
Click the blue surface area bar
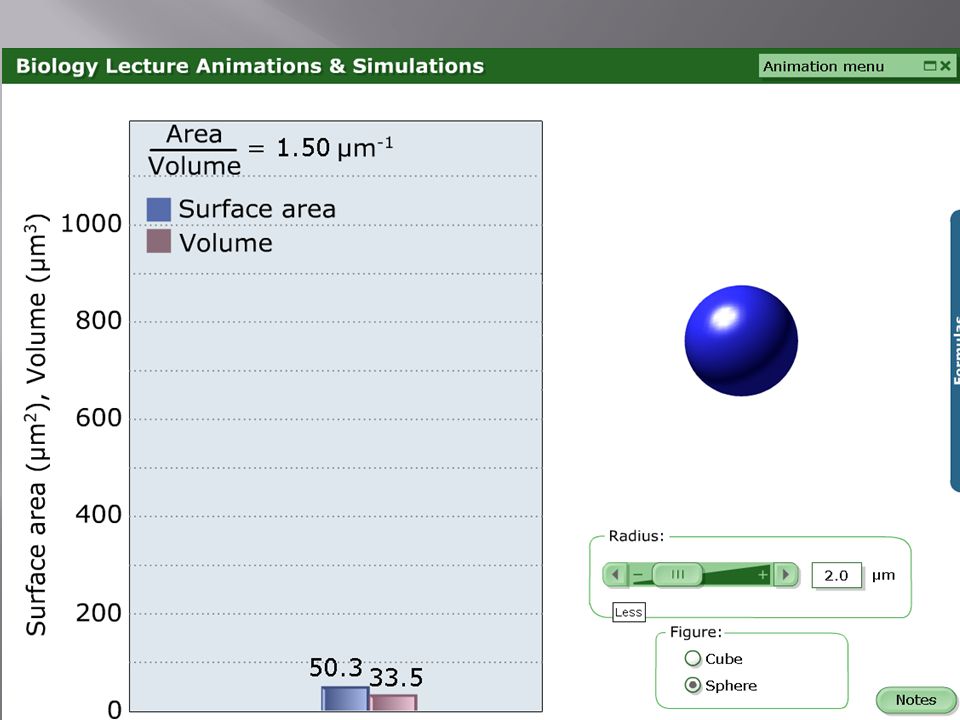[345, 699]
